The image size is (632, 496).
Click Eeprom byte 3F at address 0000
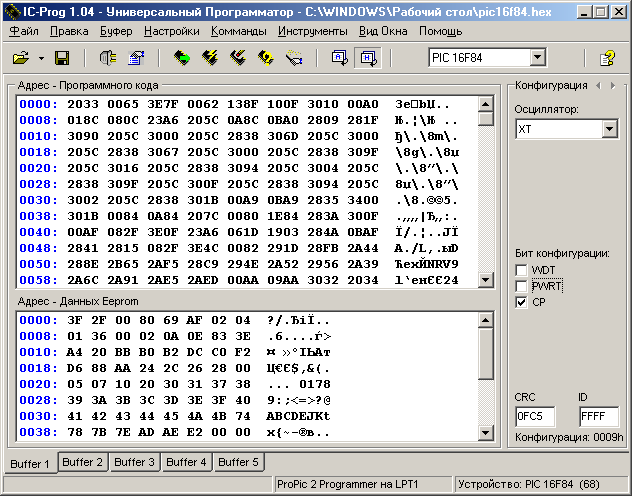coord(75,320)
